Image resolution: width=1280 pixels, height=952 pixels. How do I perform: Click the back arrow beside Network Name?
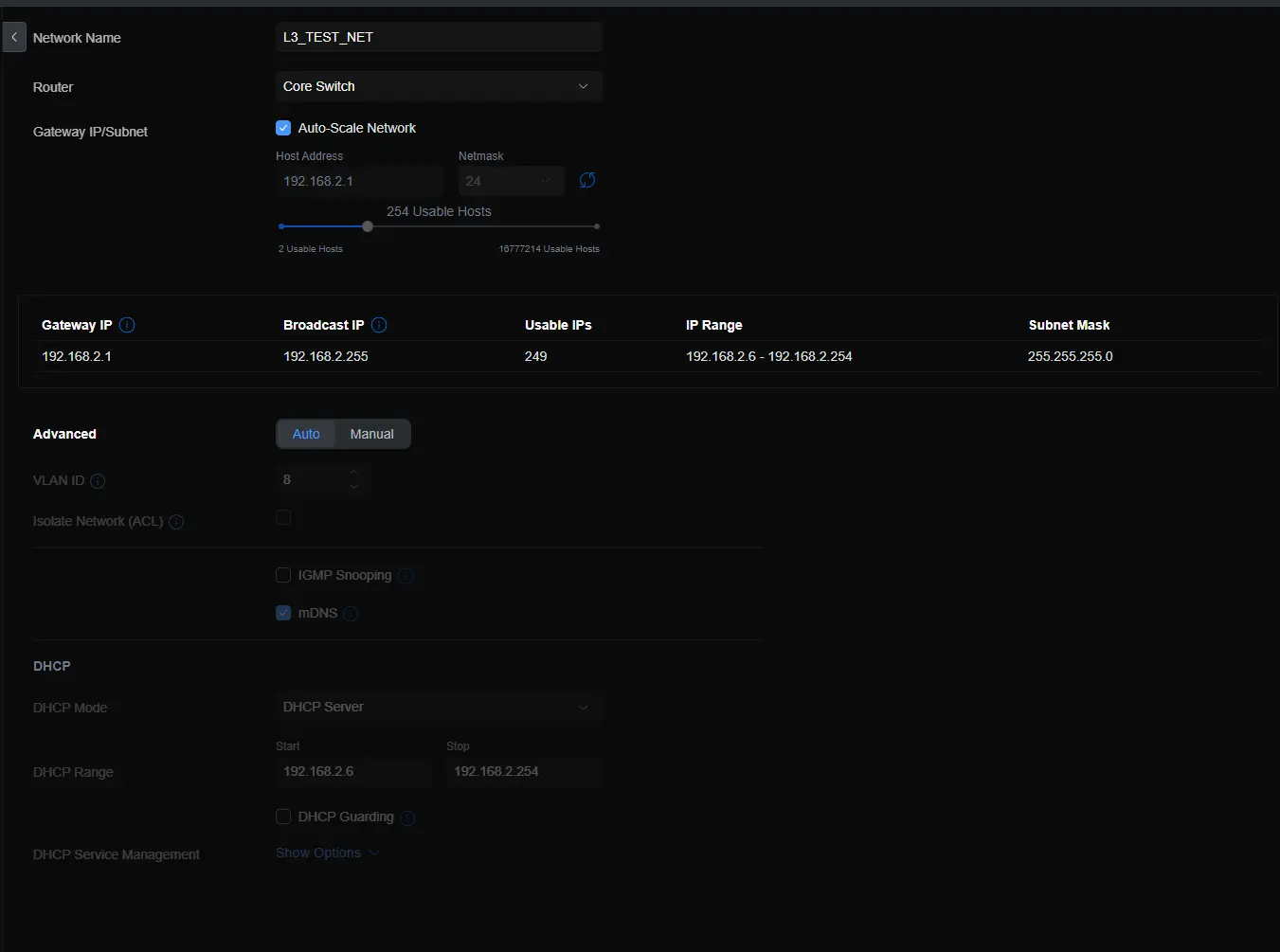14,38
